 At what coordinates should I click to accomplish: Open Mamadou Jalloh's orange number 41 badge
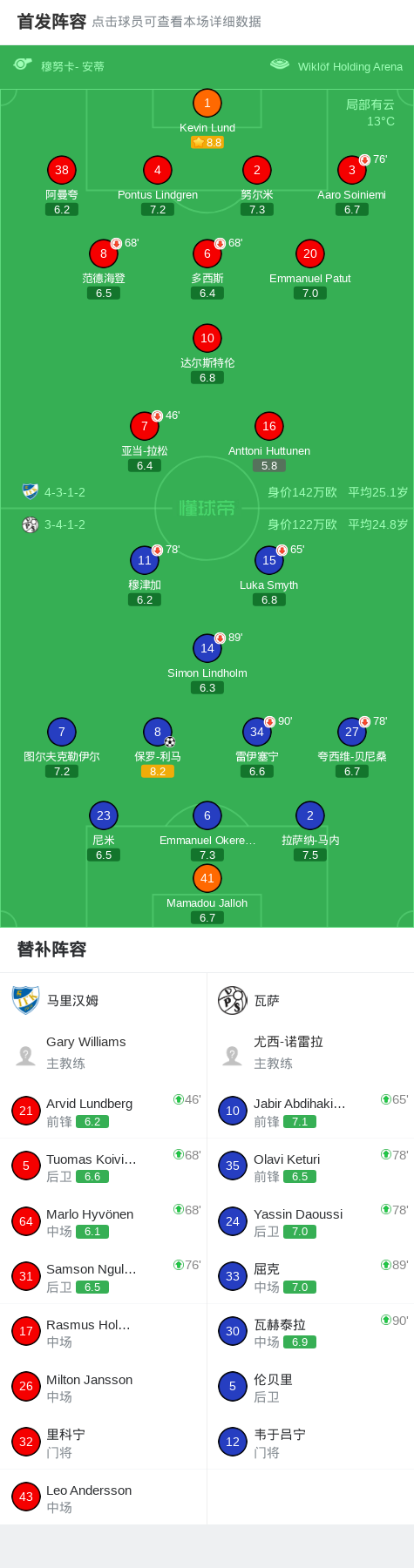207,878
